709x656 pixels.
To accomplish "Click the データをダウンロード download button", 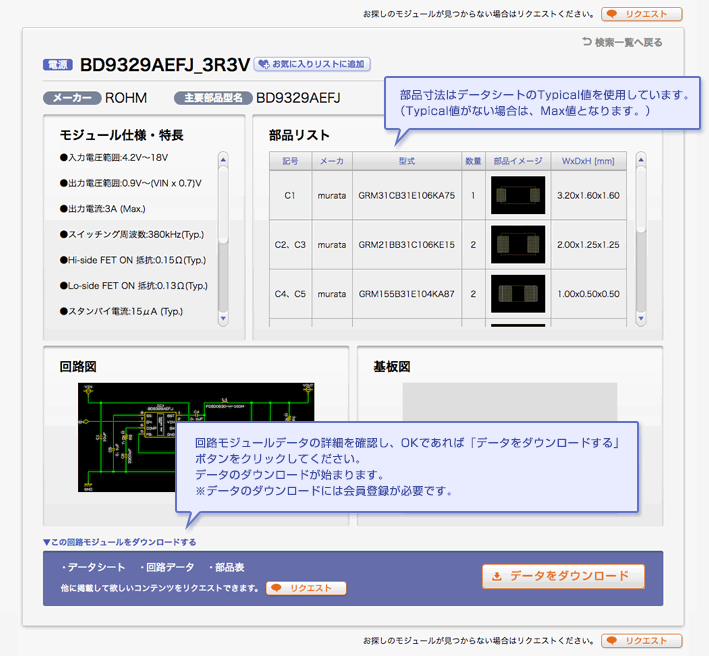I will click(x=563, y=576).
